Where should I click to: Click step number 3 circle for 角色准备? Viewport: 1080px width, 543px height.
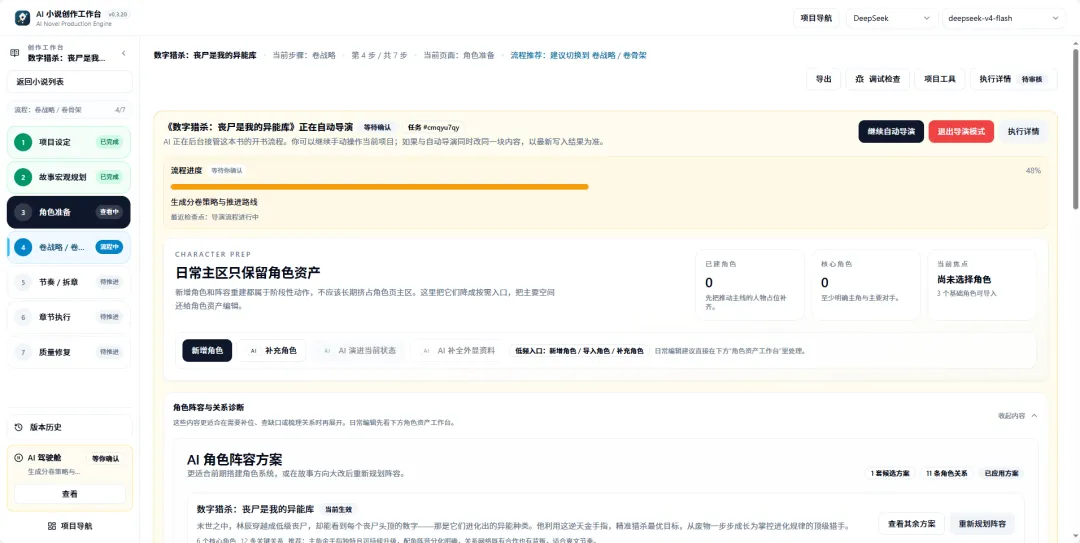pos(23,212)
